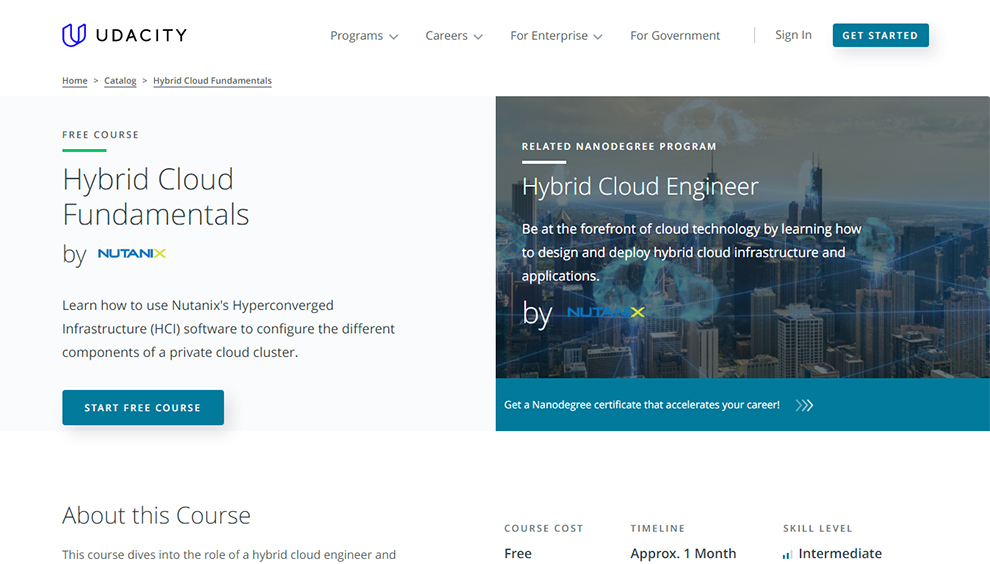
Task: Click the 'Approx. 1 Month' timeline value
Action: click(x=683, y=553)
